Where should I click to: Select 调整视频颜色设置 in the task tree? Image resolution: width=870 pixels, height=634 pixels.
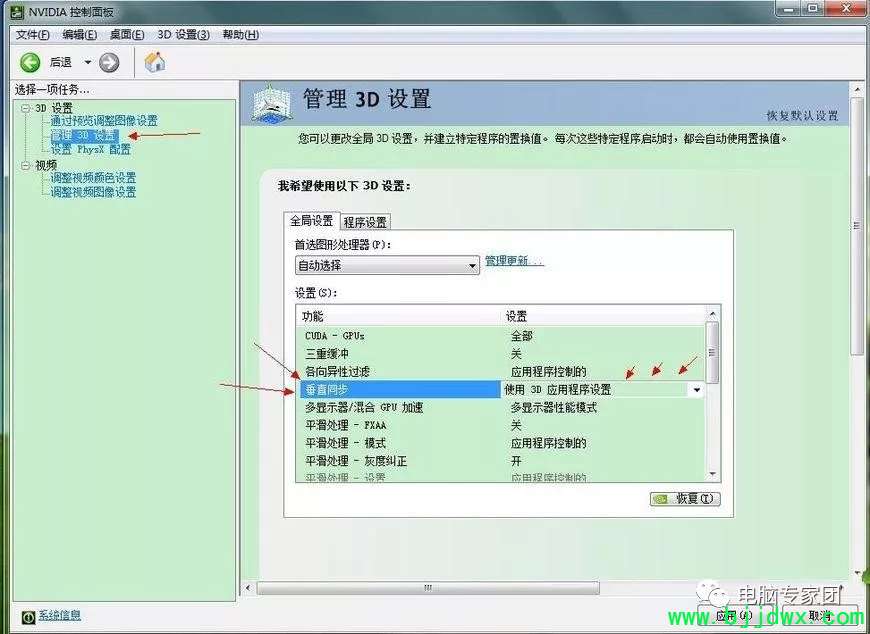[x=93, y=177]
